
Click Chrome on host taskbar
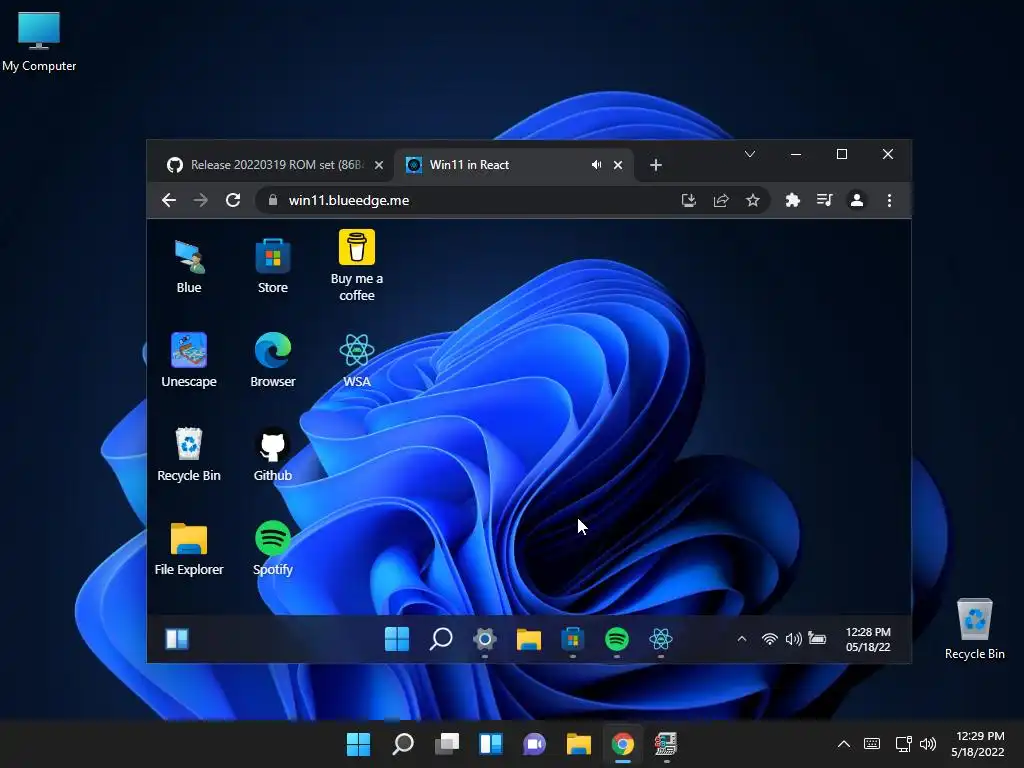point(622,744)
